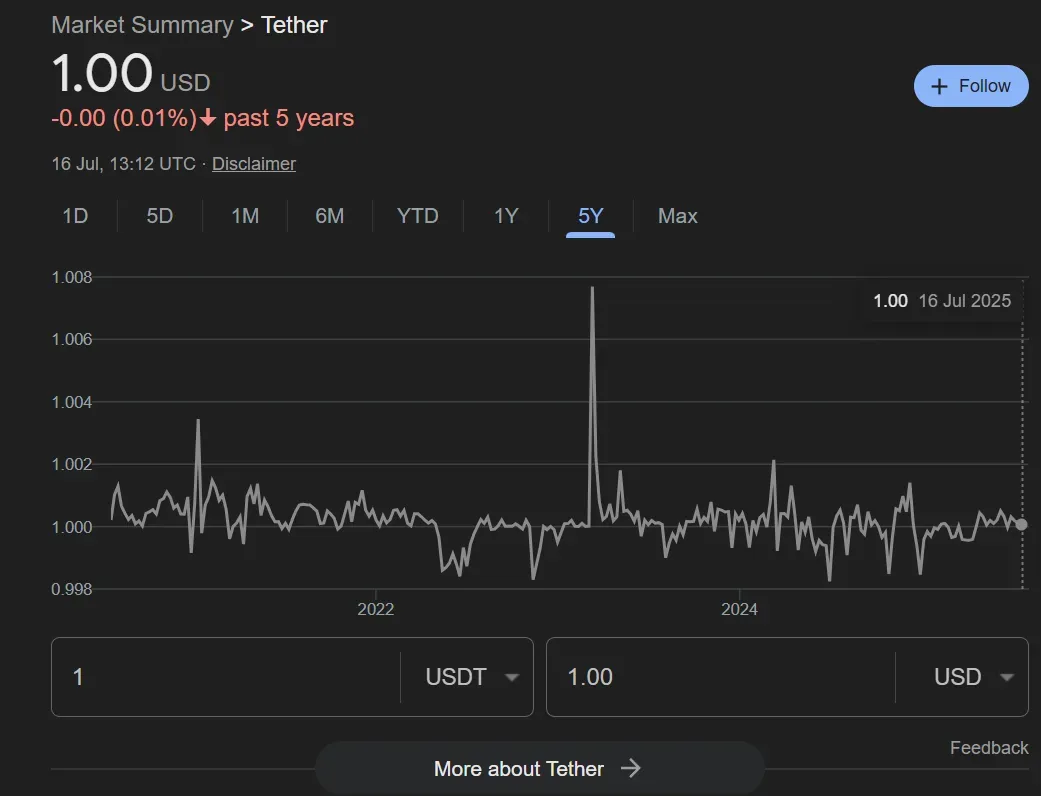Select the Max time range

click(677, 216)
